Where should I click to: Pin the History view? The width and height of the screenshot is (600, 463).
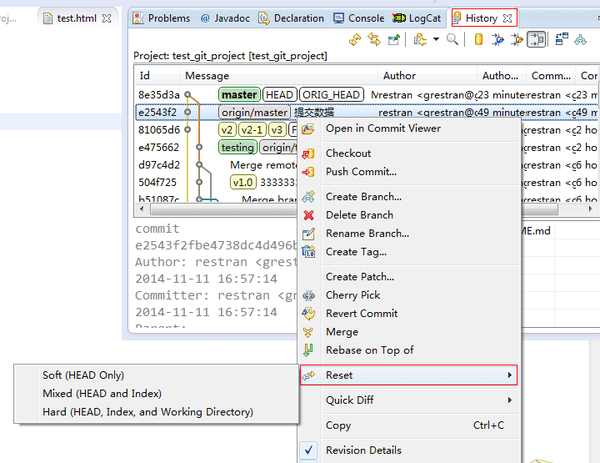(x=394, y=39)
